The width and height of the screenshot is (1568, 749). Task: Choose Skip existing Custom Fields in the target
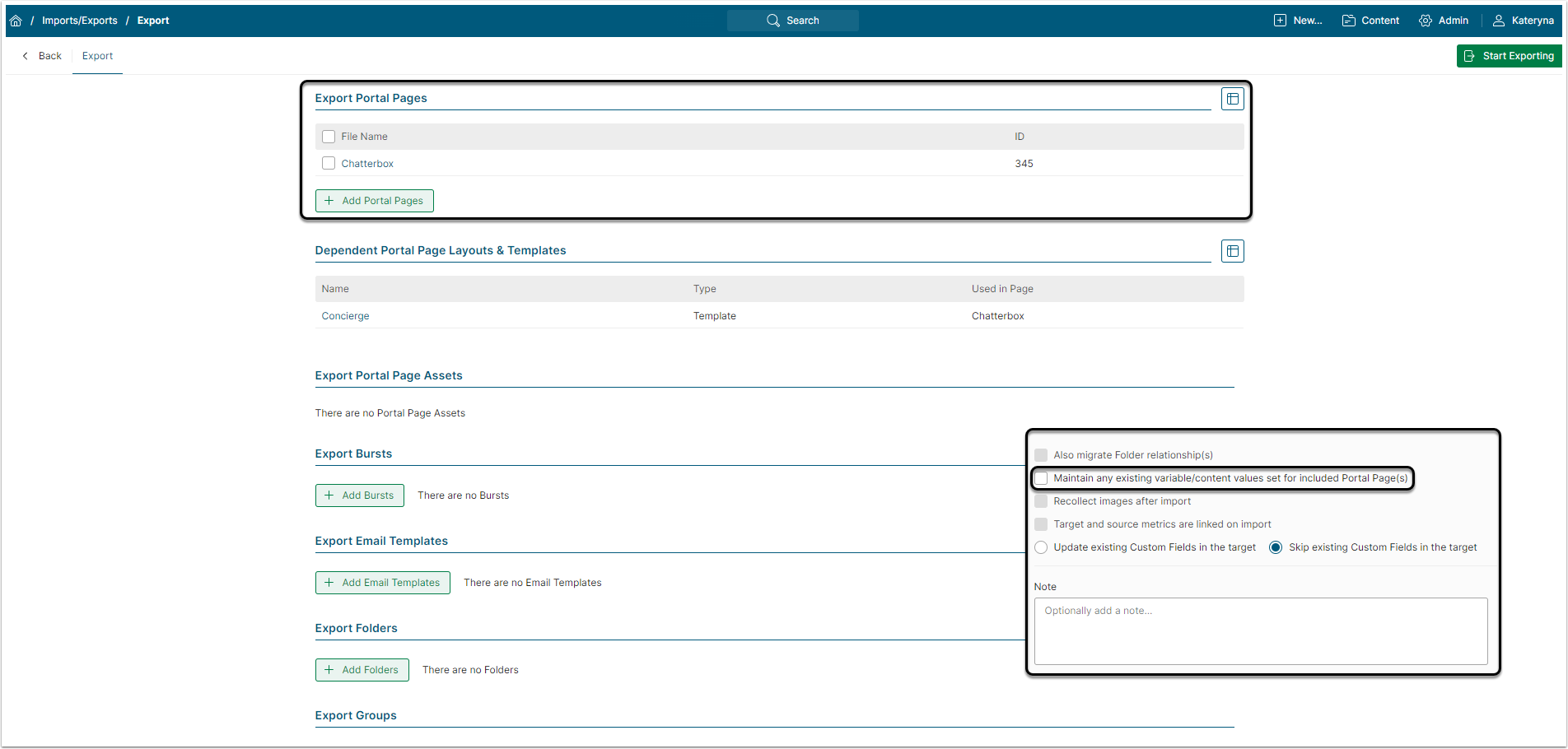click(1276, 547)
